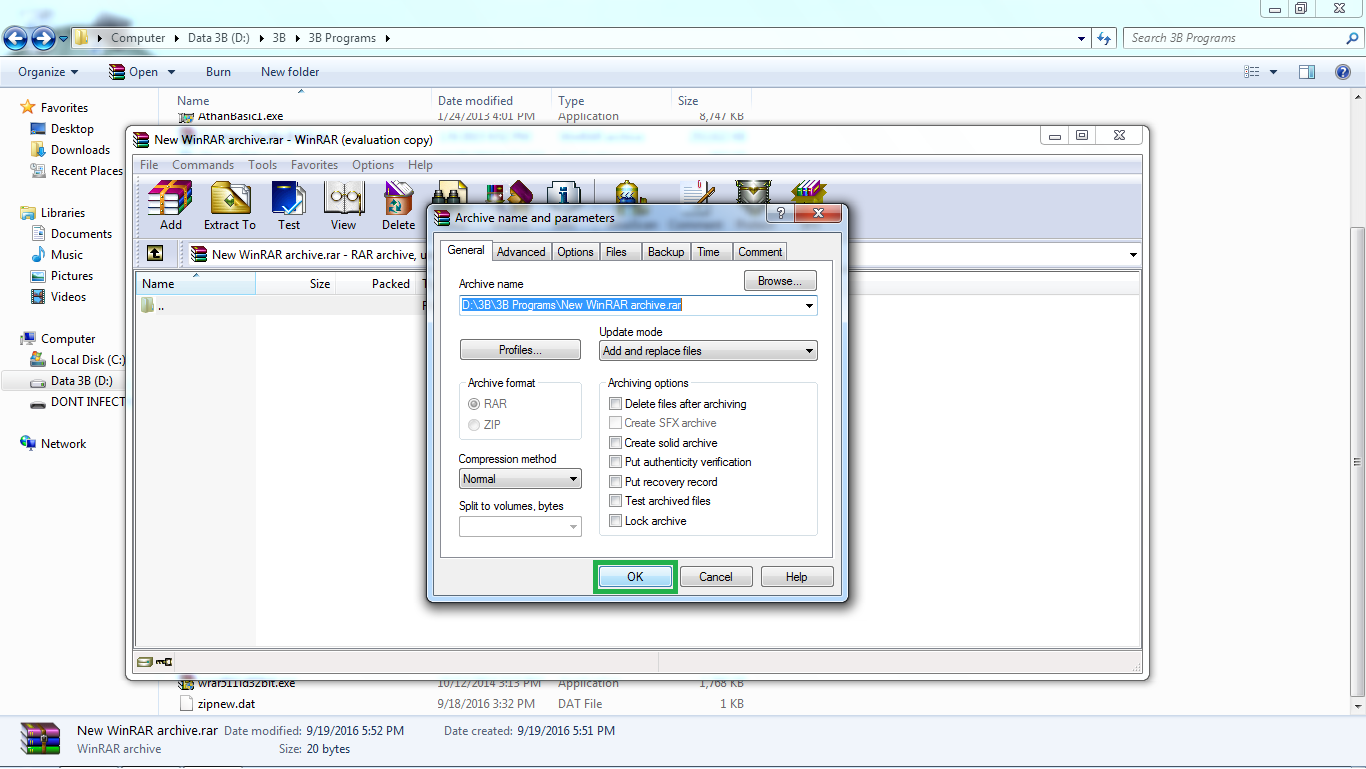Enable Put recovery record checkbox
The image size is (1366, 769).
pos(616,482)
